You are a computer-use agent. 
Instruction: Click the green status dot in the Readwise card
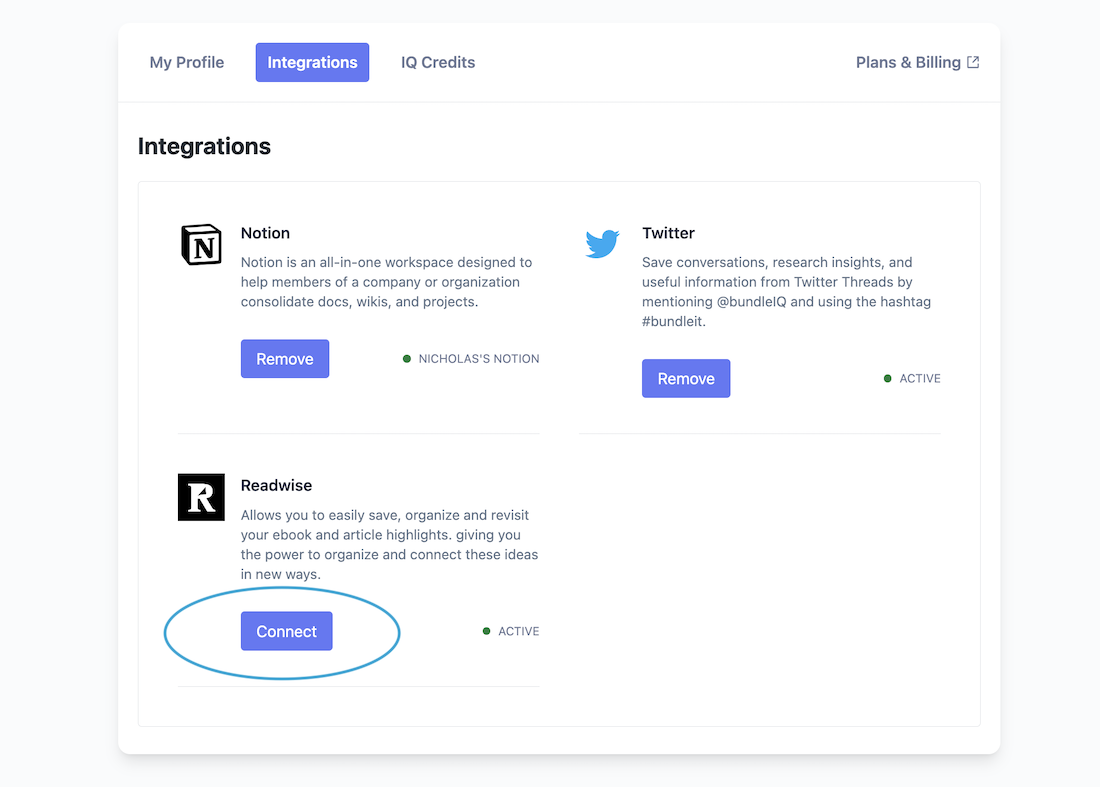pyautogui.click(x=487, y=632)
